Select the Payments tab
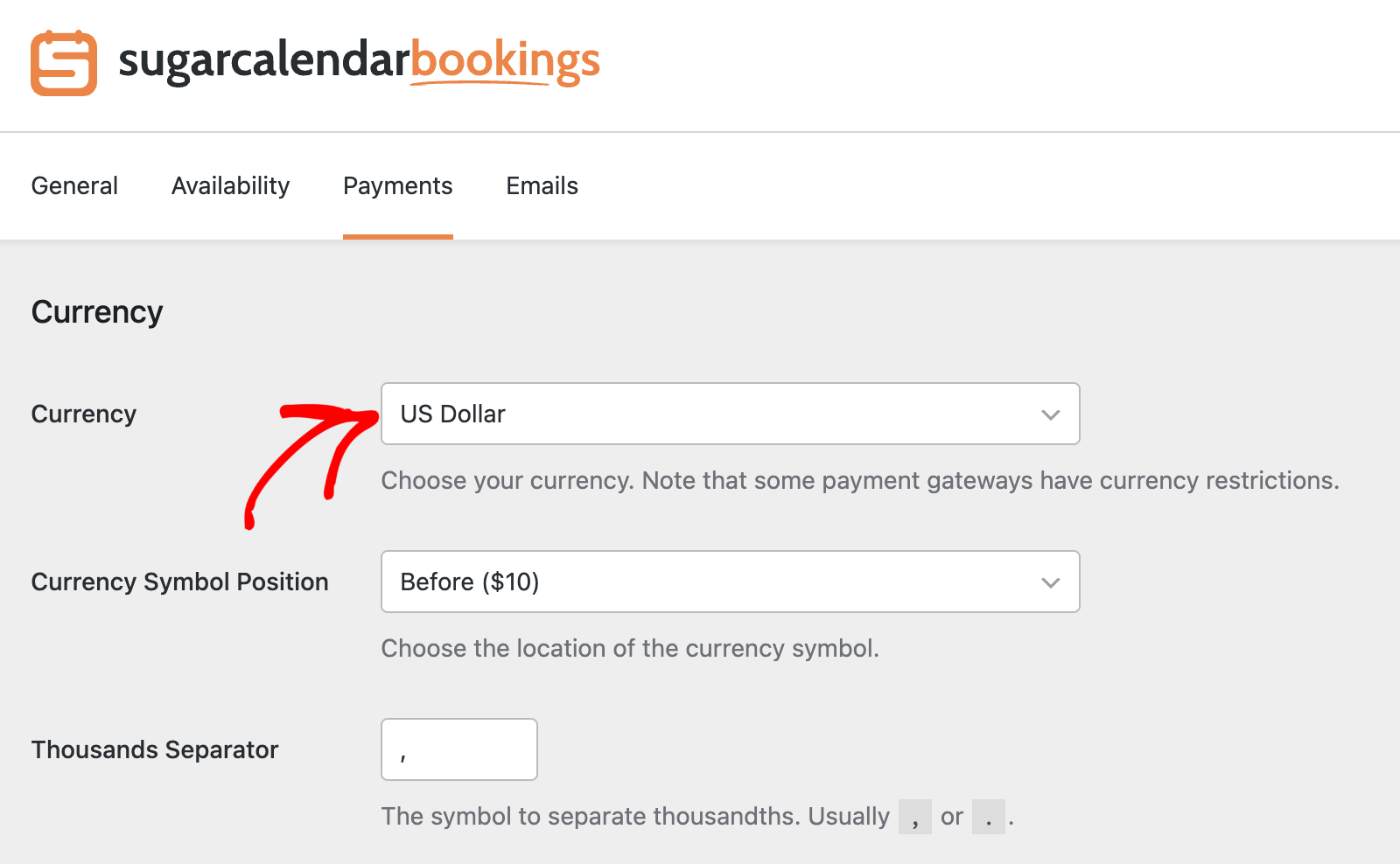The image size is (1400, 864). (x=397, y=185)
